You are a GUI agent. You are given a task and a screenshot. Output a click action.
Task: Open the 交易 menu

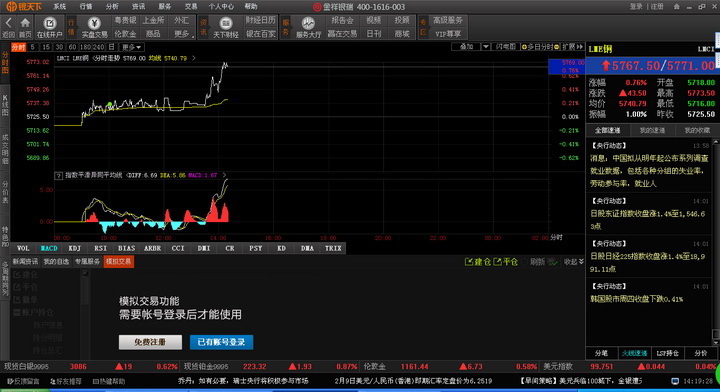click(191, 6)
